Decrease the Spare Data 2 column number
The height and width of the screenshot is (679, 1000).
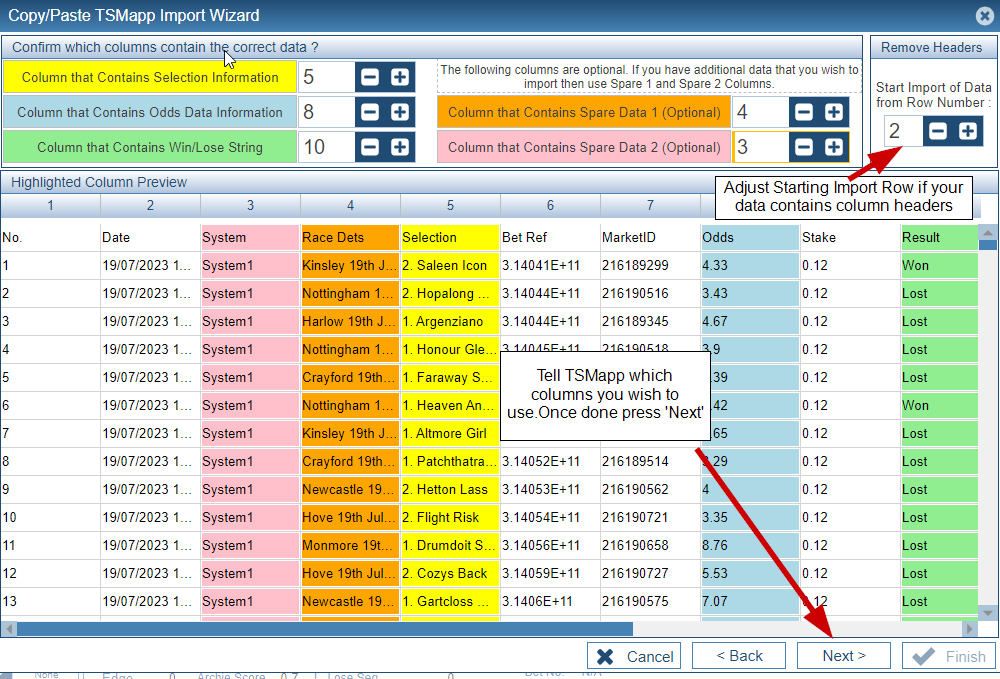804,147
